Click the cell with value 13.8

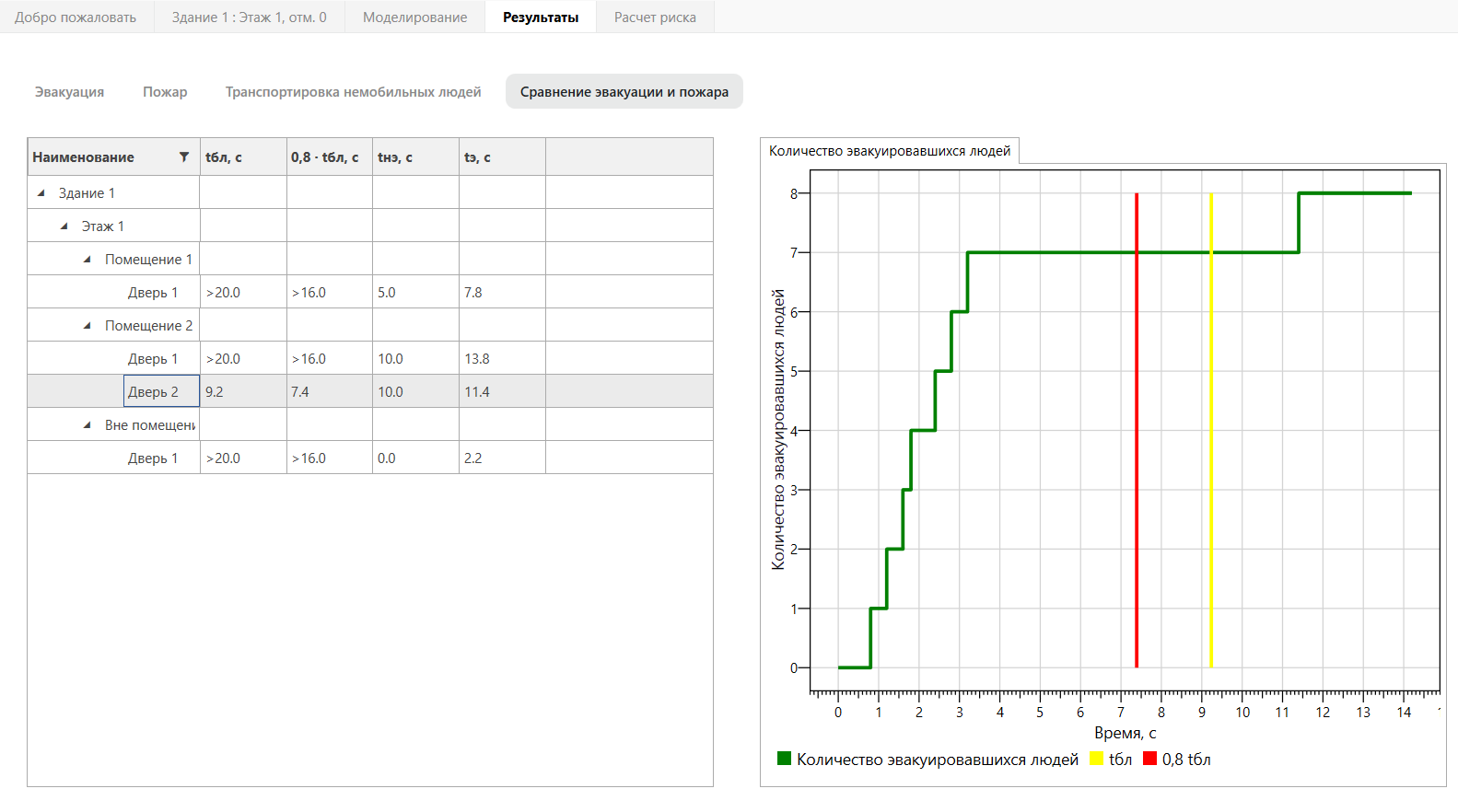502,359
